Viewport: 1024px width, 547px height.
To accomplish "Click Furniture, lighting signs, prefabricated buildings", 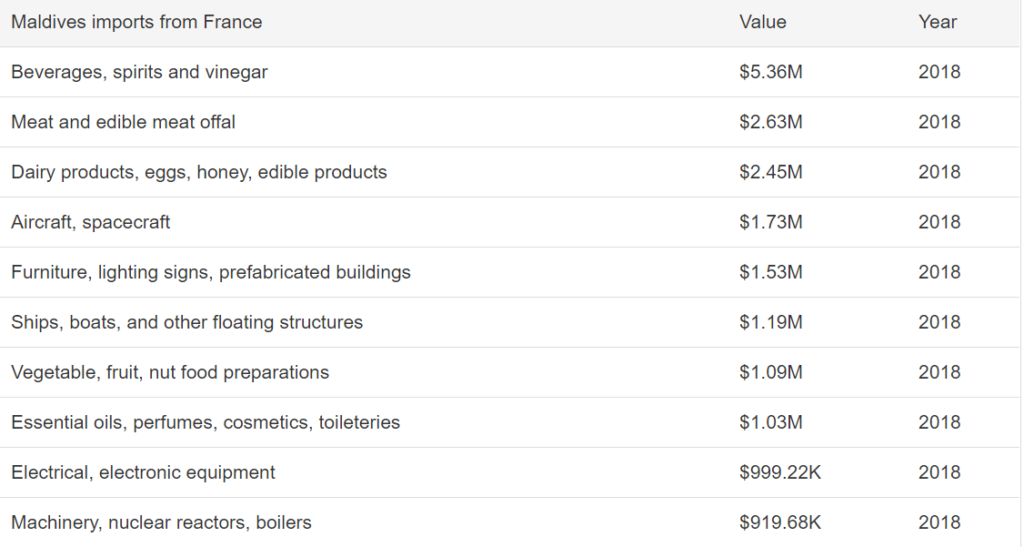I will pyautogui.click(x=210, y=272).
